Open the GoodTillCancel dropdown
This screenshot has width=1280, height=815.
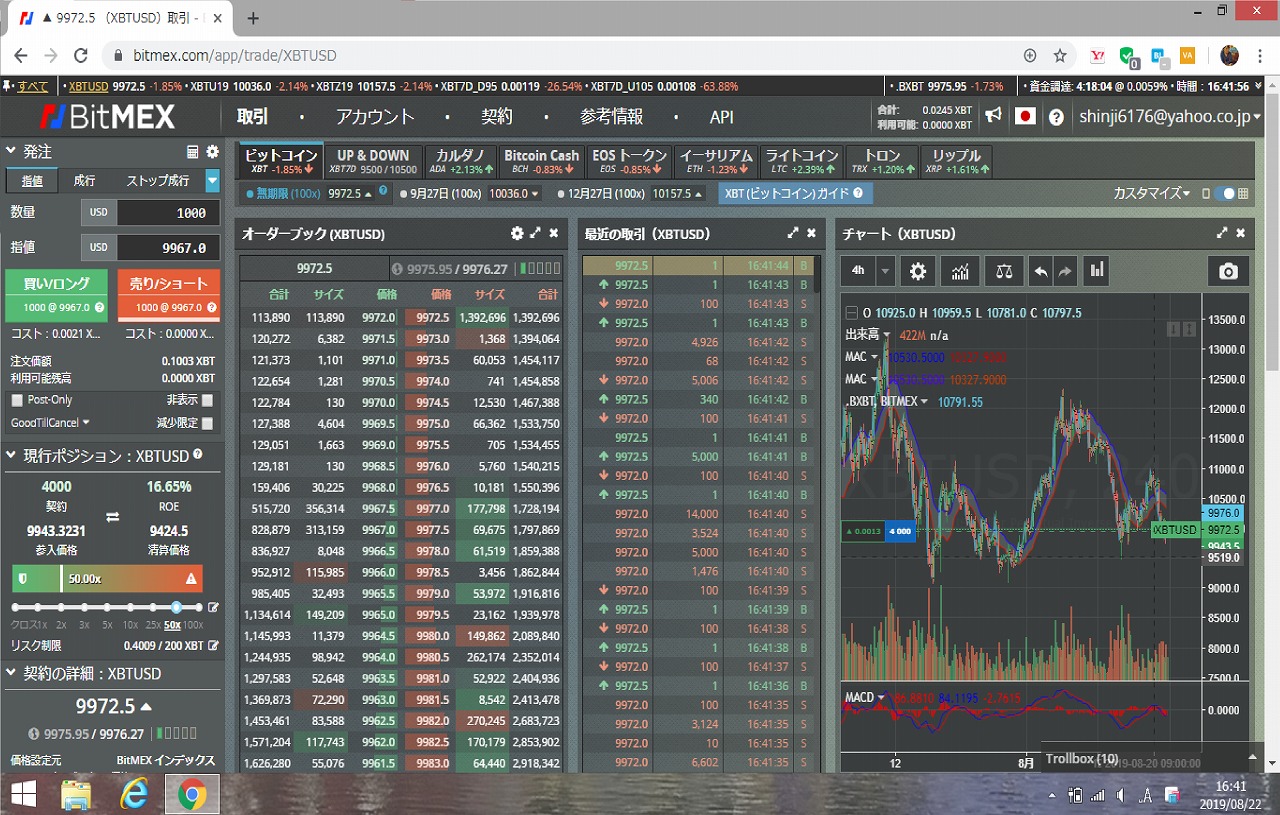[50, 423]
